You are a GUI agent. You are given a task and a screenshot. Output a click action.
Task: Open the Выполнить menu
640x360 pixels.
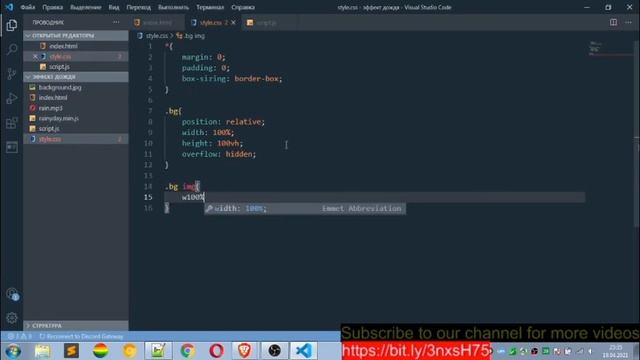pyautogui.click(x=173, y=7)
